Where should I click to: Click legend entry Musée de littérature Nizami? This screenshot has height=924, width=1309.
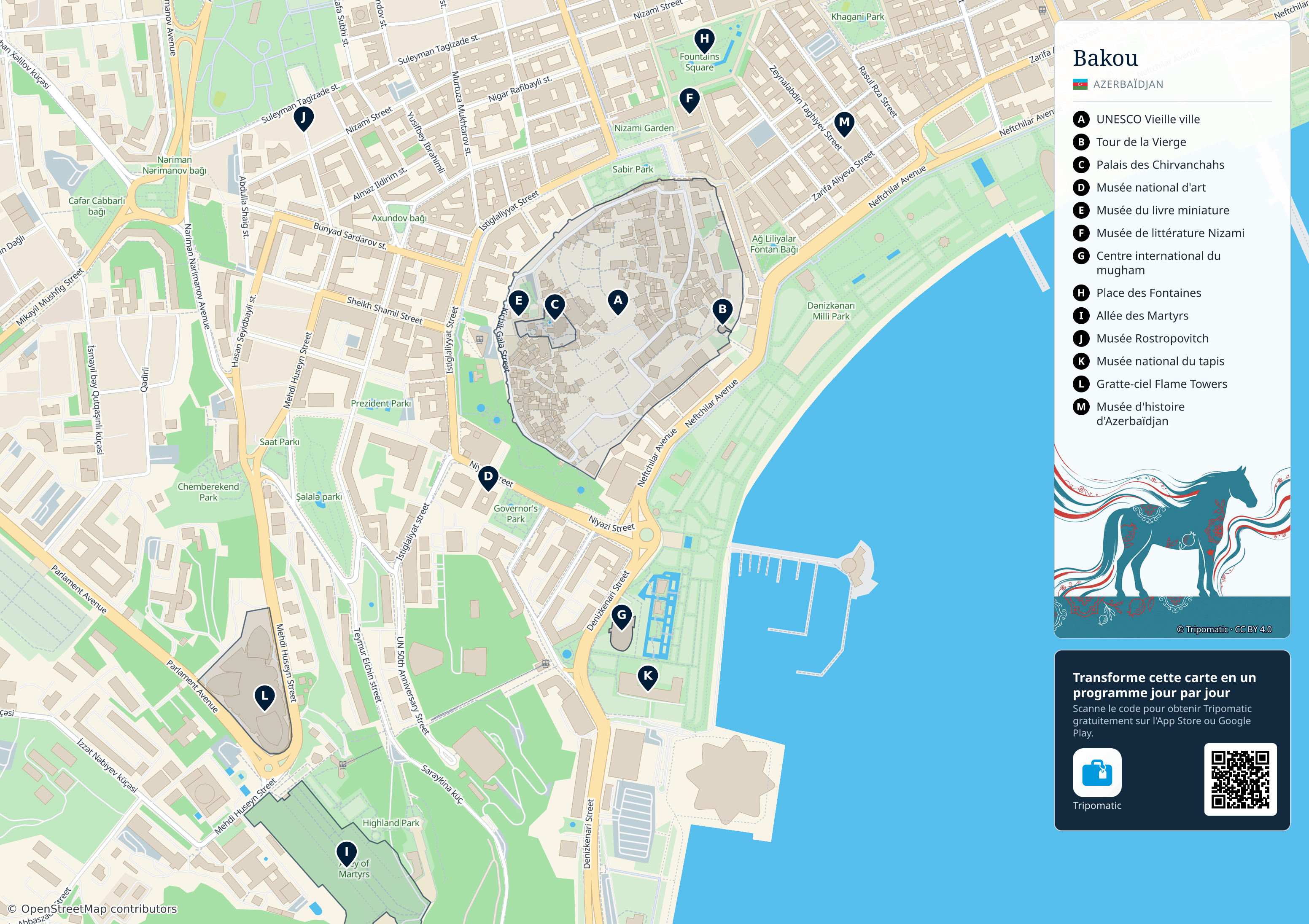tap(1159, 233)
